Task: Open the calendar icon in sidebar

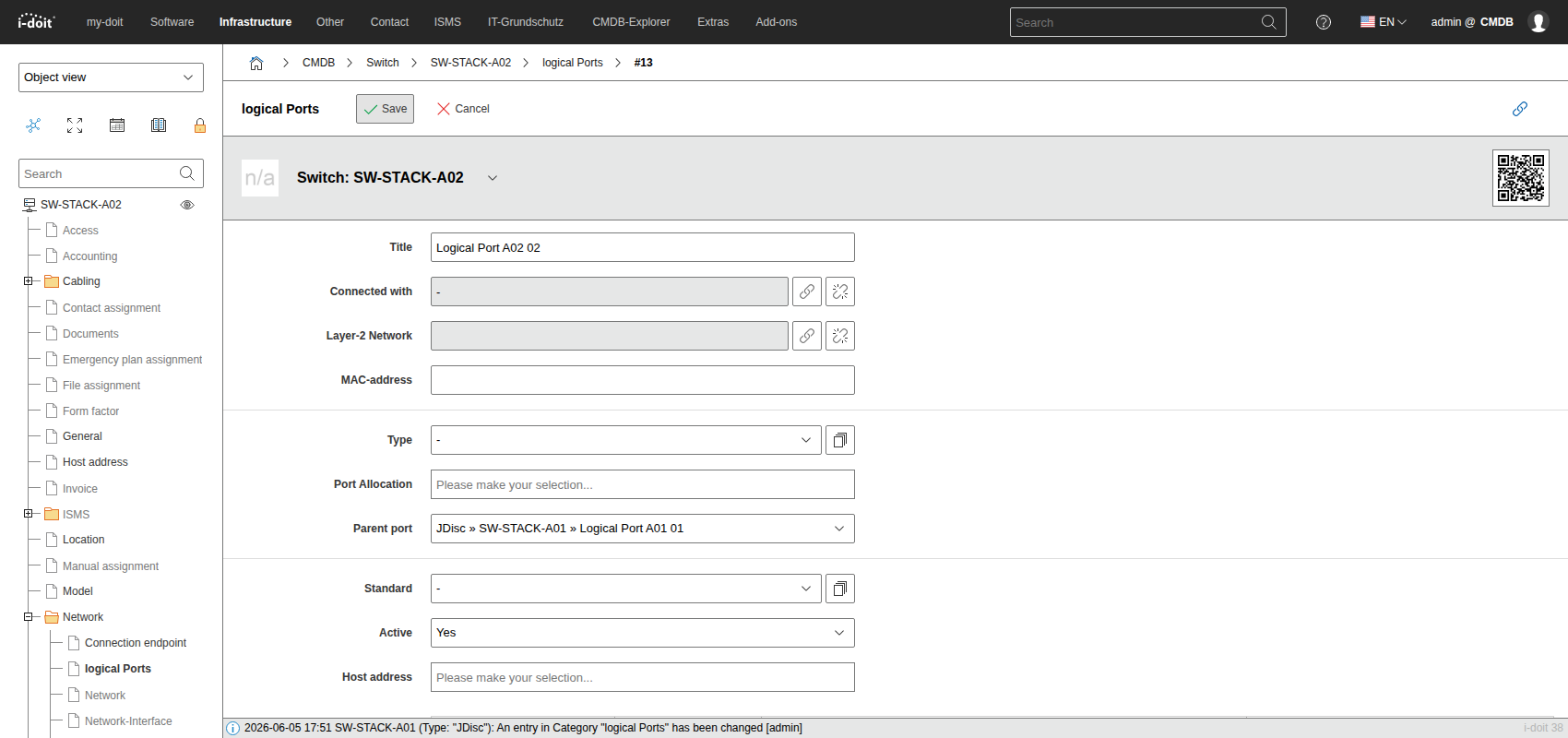Action: [x=117, y=125]
